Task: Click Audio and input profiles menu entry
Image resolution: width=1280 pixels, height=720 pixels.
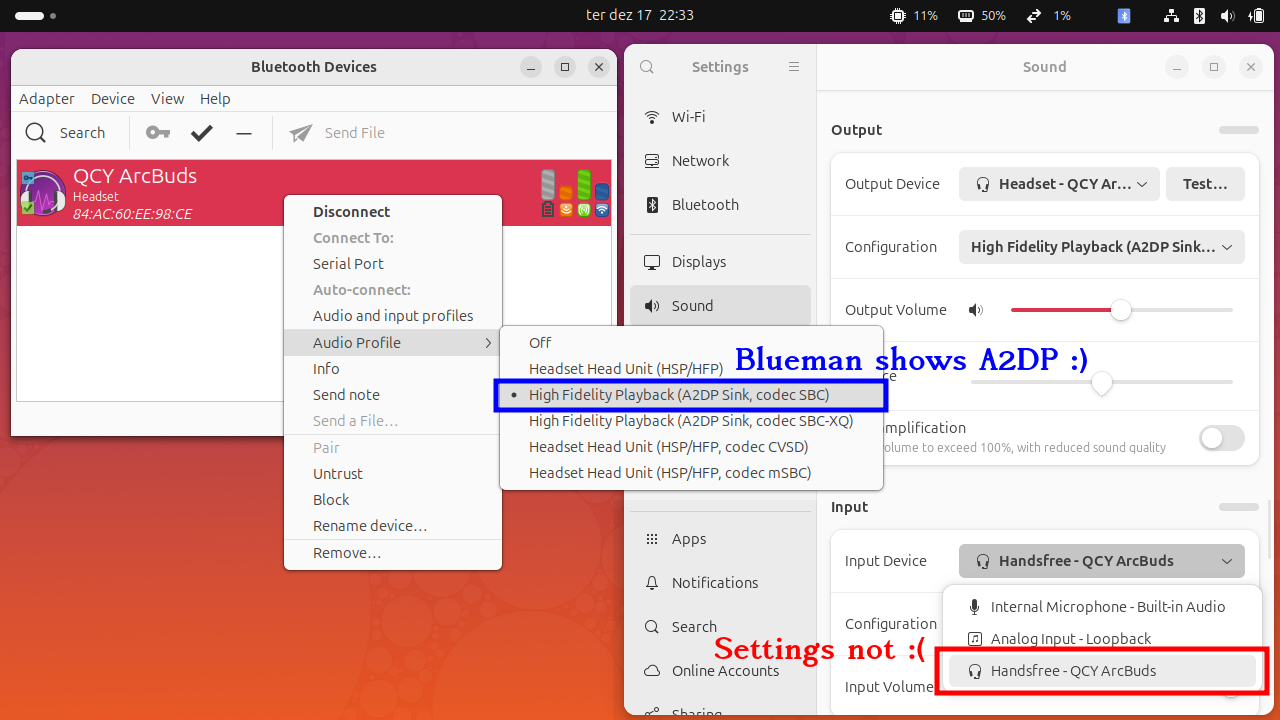Action: [x=393, y=316]
